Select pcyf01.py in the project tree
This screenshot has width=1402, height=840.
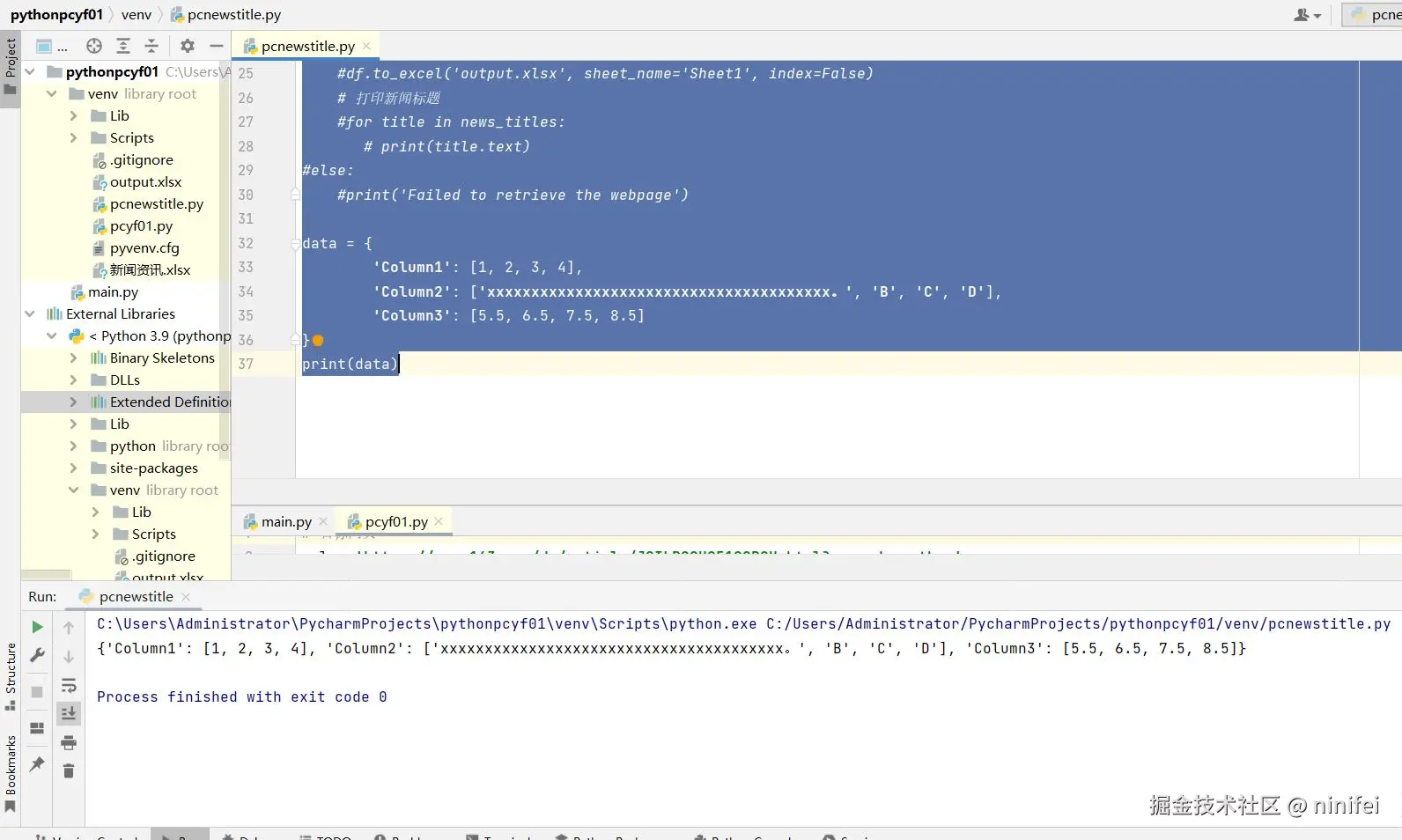(x=141, y=225)
